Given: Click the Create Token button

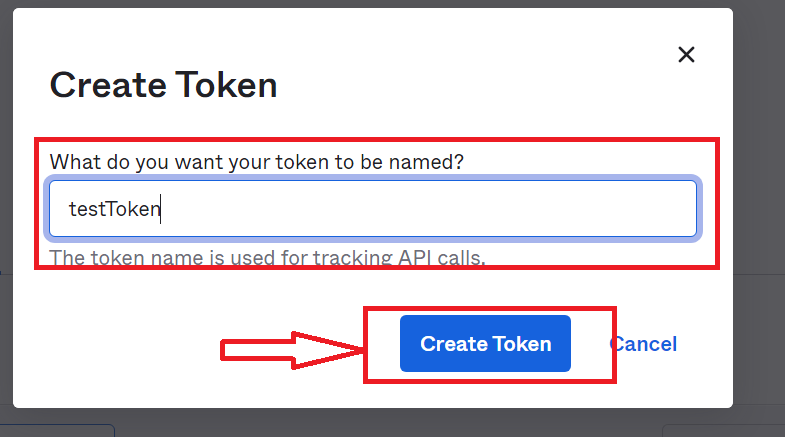Looking at the screenshot, I should click(x=485, y=344).
